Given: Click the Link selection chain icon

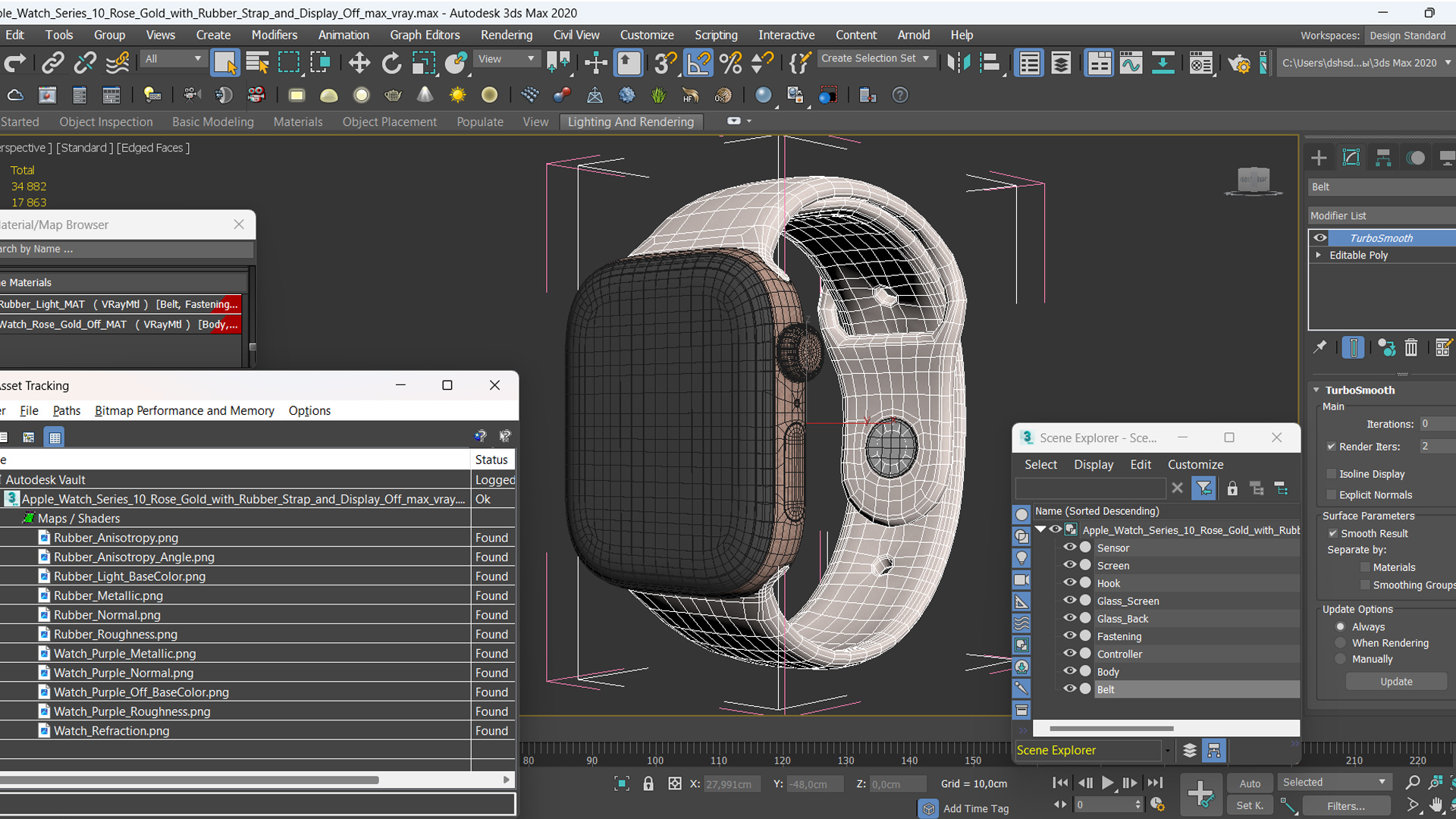Looking at the screenshot, I should pyautogui.click(x=52, y=63).
